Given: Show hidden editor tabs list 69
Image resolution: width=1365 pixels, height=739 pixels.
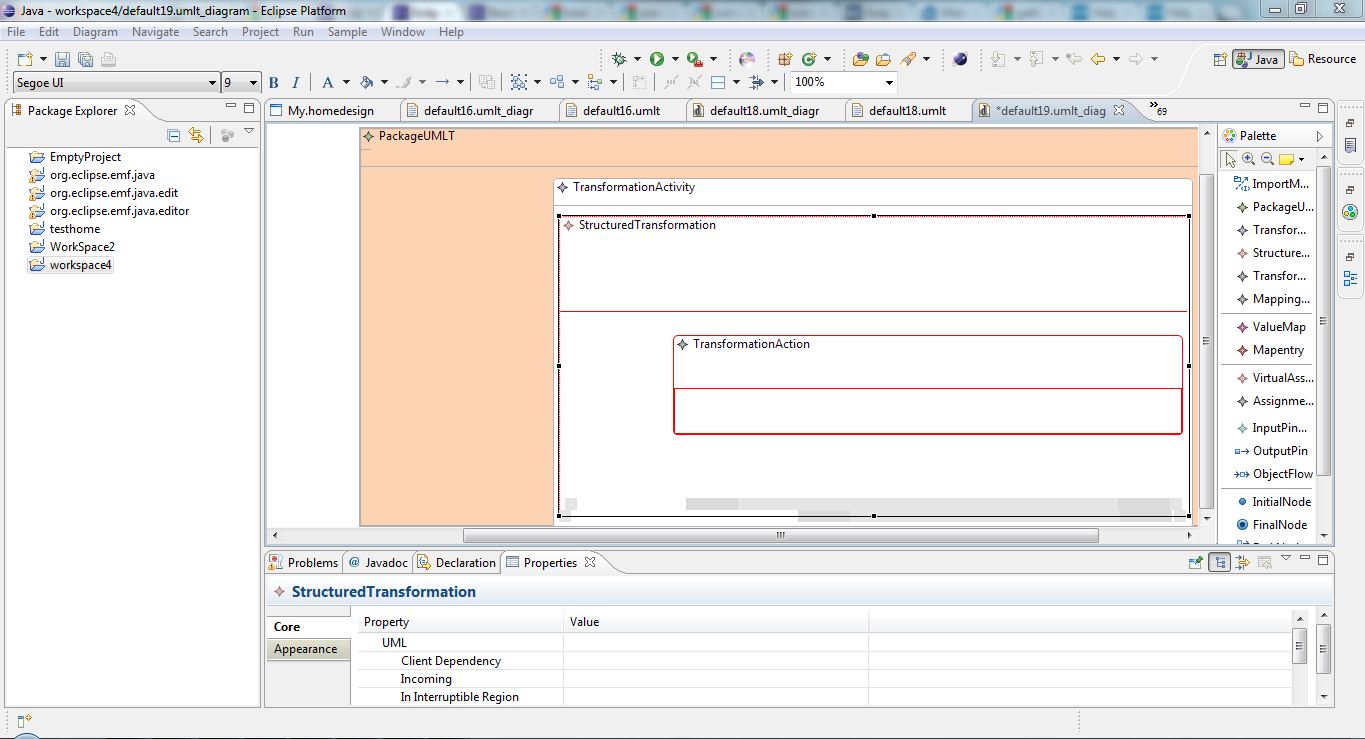Looking at the screenshot, I should click(x=1158, y=108).
